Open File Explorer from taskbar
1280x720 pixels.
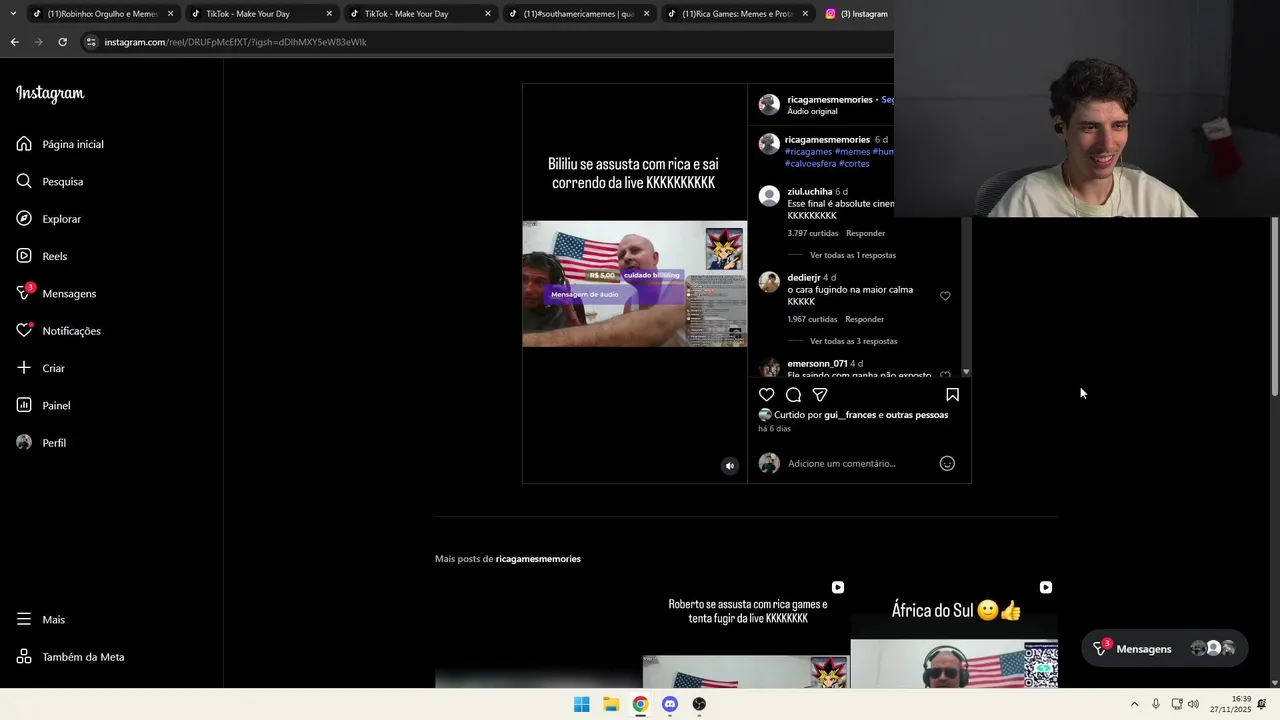click(611, 704)
